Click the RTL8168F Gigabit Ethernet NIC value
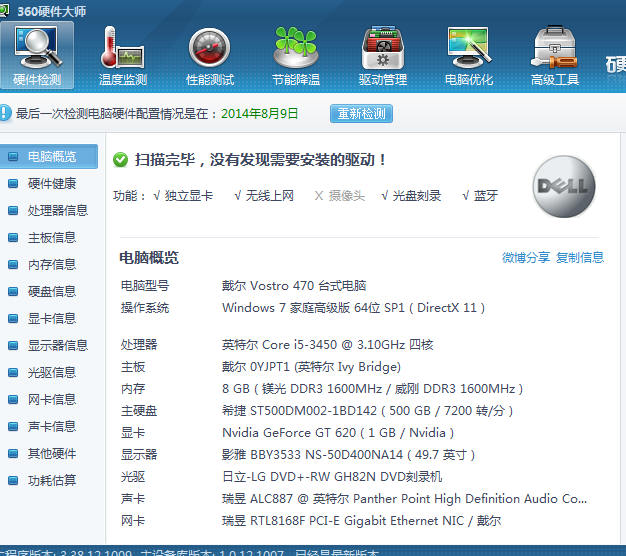The width and height of the screenshot is (626, 556). coord(362,520)
